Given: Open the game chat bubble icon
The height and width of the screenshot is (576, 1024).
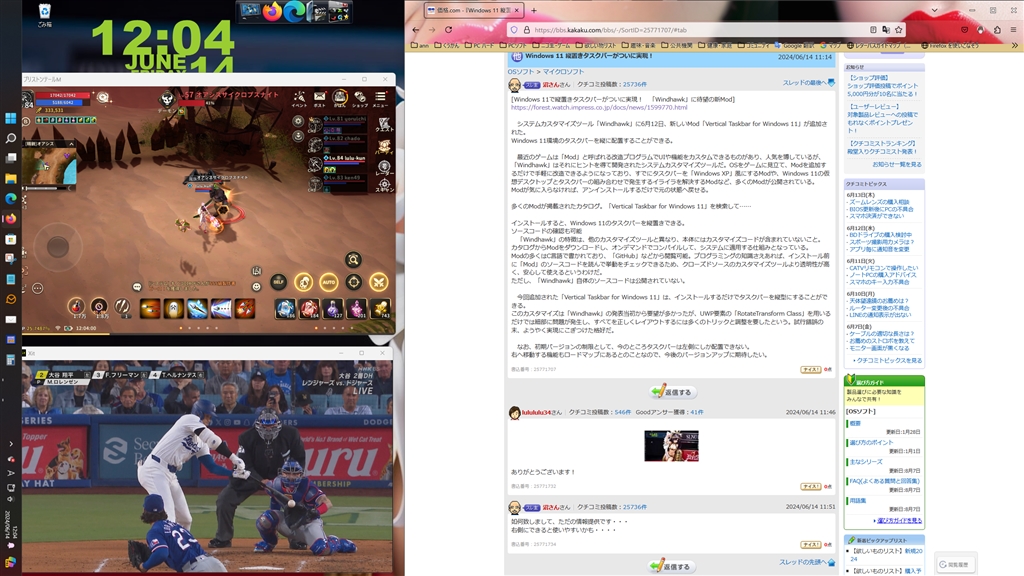Looking at the screenshot, I should coord(137,287).
